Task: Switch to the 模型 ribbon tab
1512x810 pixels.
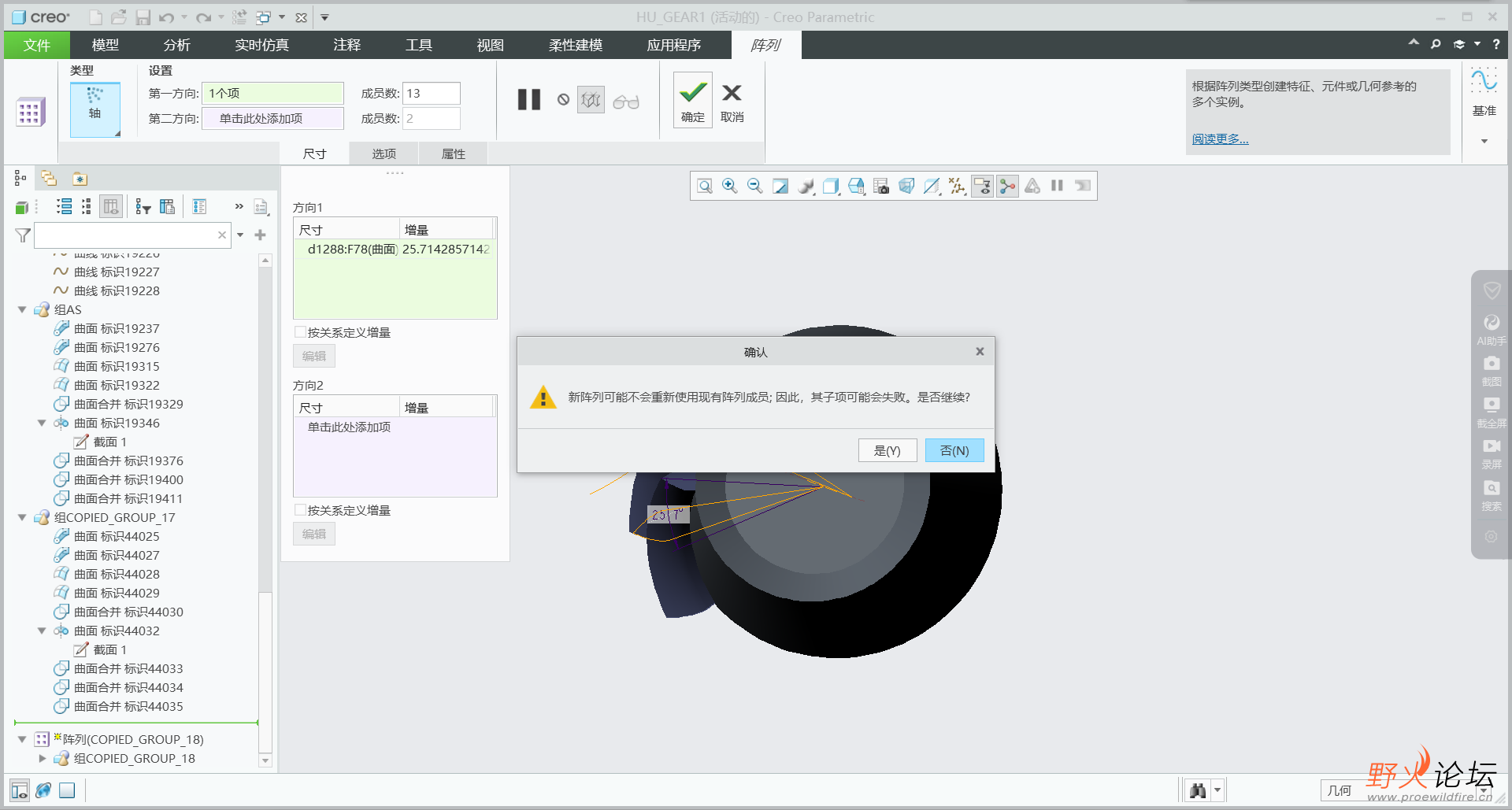Action: [x=106, y=45]
